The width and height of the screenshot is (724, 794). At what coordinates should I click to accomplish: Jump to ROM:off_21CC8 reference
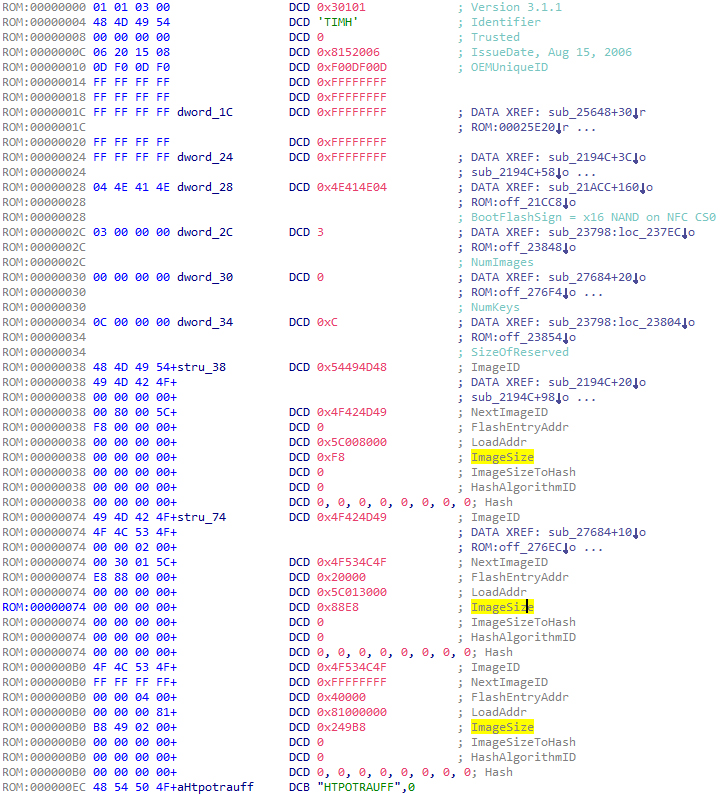516,202
